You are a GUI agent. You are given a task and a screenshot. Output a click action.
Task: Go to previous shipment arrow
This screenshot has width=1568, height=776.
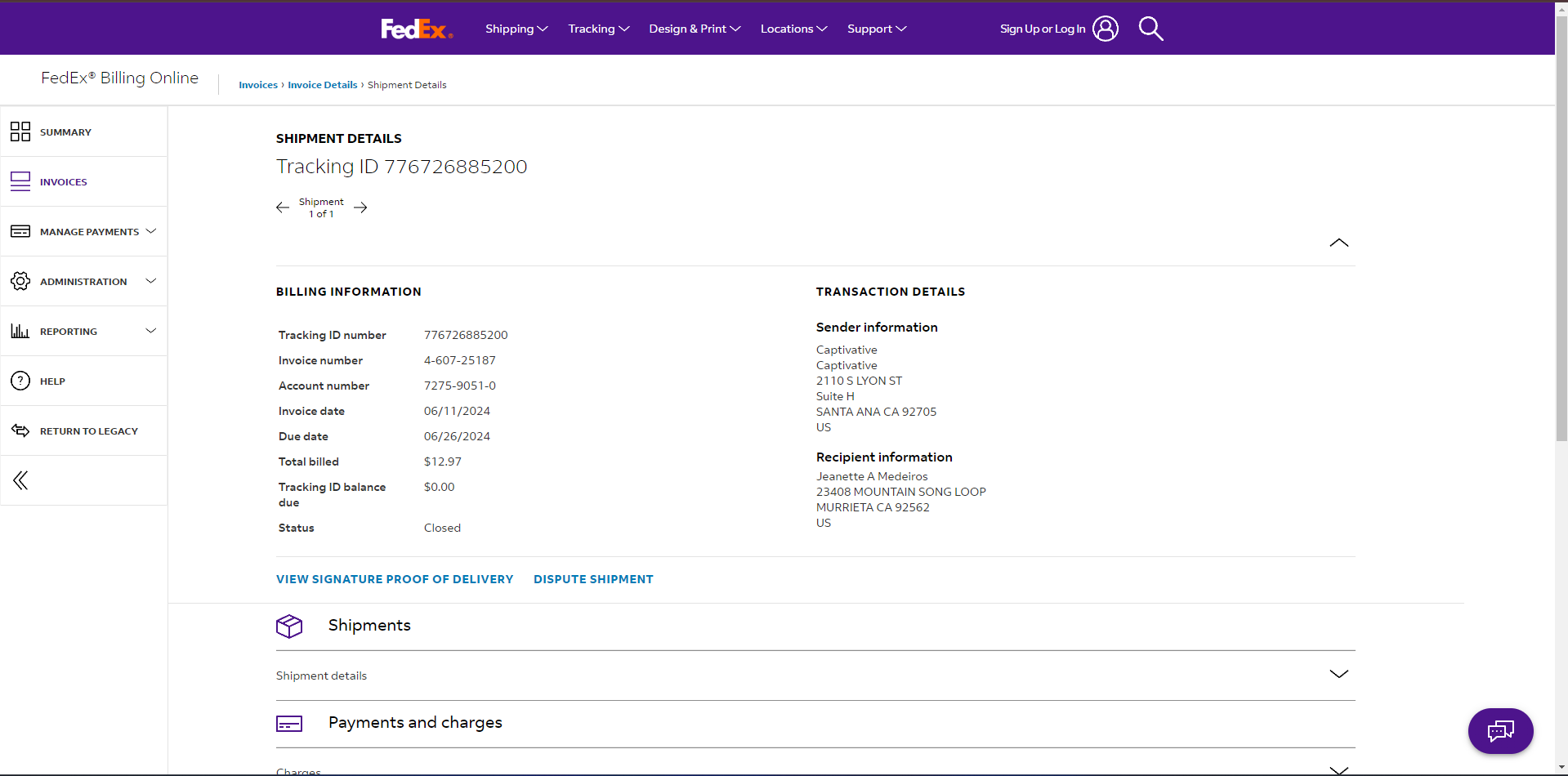(x=283, y=207)
